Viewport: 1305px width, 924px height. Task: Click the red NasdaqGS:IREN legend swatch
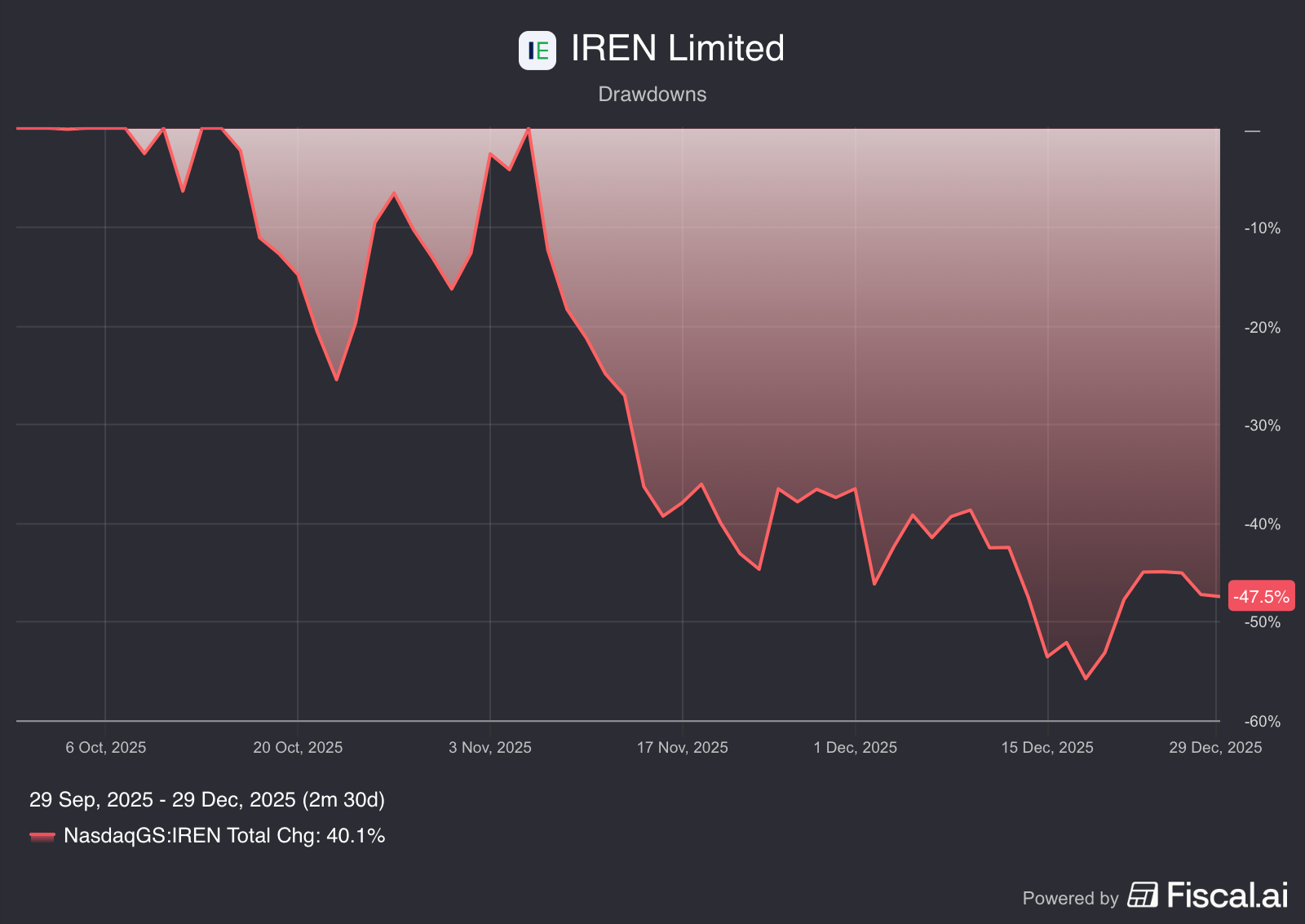(x=42, y=836)
